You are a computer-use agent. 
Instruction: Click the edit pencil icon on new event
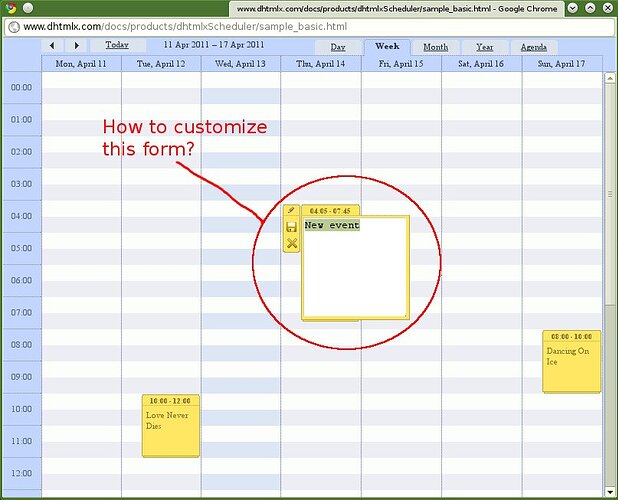click(x=291, y=210)
